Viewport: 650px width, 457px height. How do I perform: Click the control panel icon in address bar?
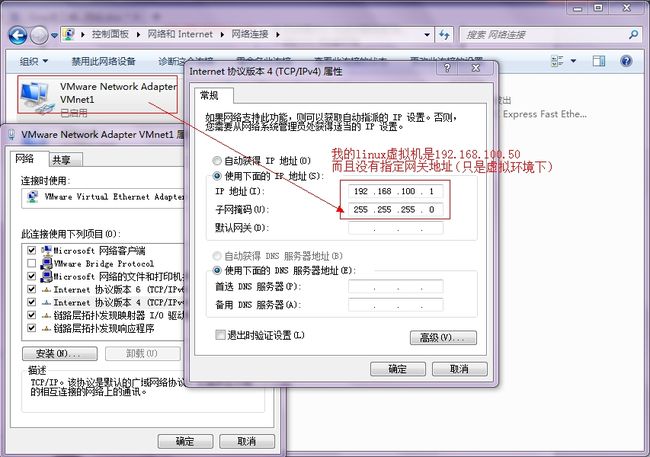(x=69, y=34)
